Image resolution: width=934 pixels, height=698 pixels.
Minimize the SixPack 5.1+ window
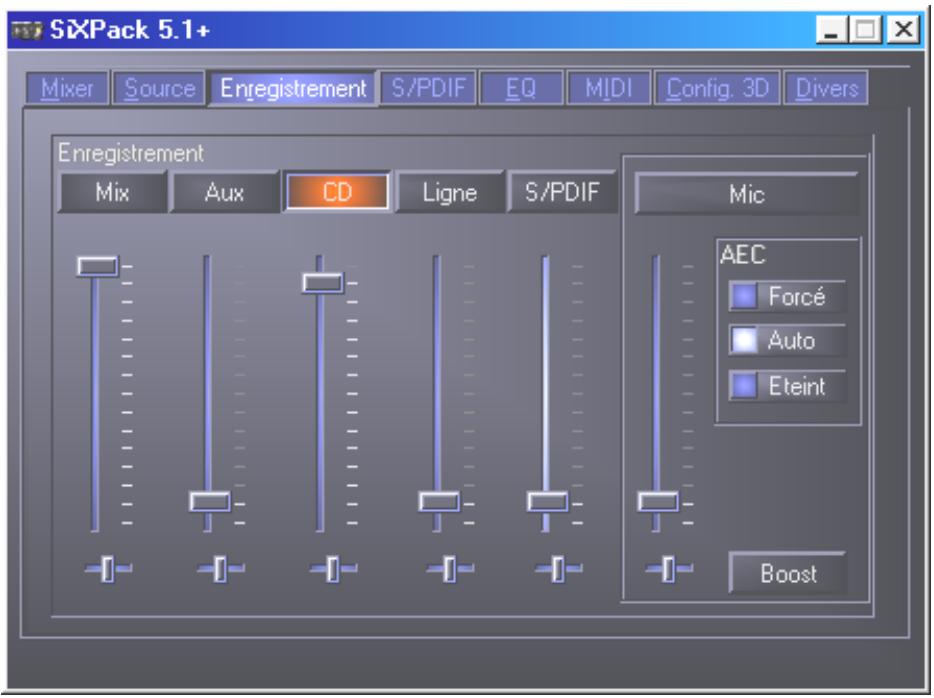pos(832,29)
